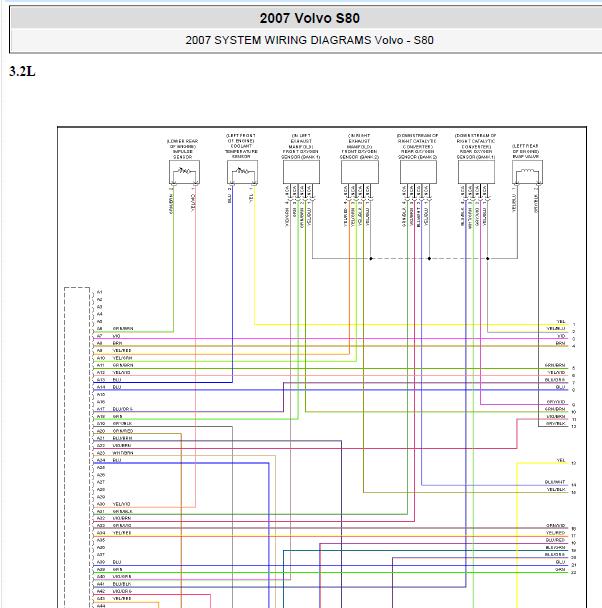
Task: Select the BRN wire label at pin A8
Action: pos(117,343)
